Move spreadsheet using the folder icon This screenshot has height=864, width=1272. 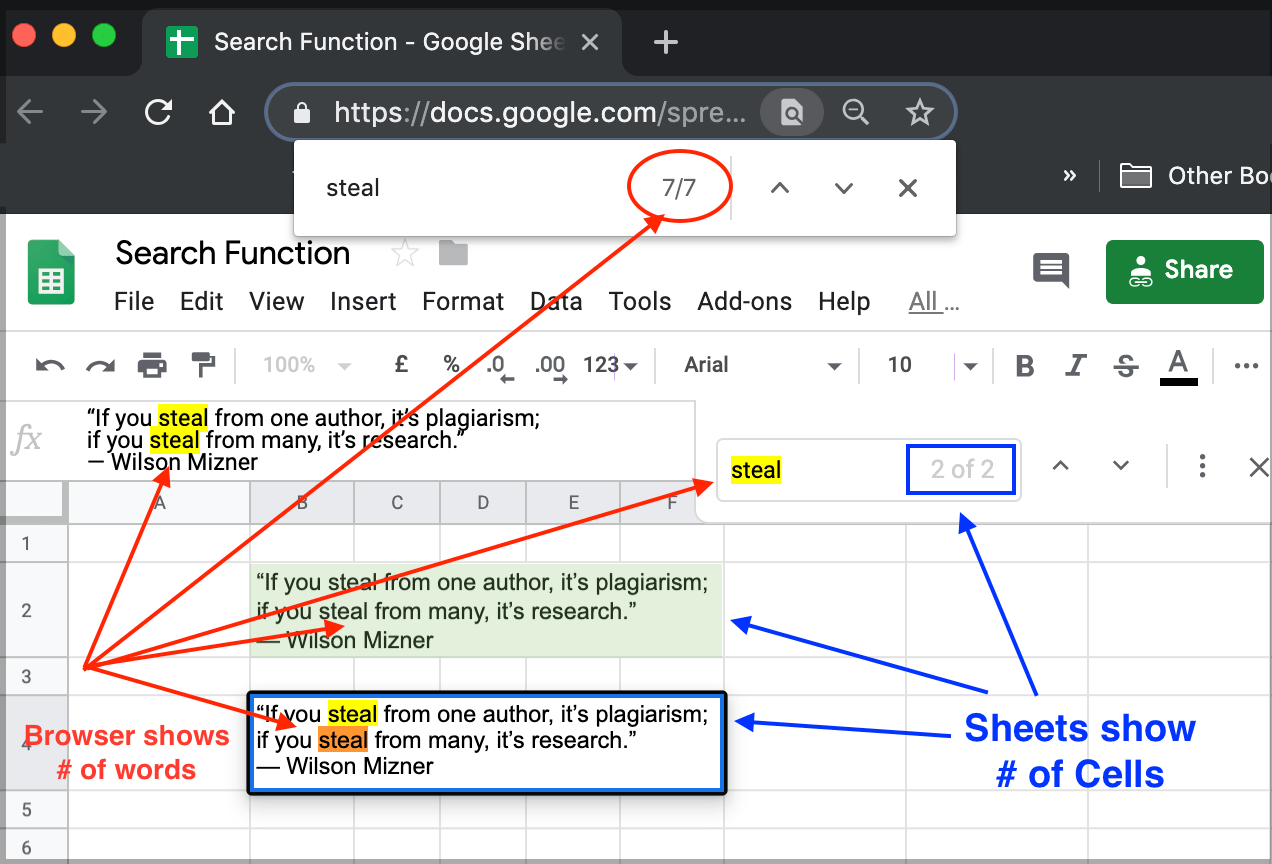coord(453,254)
